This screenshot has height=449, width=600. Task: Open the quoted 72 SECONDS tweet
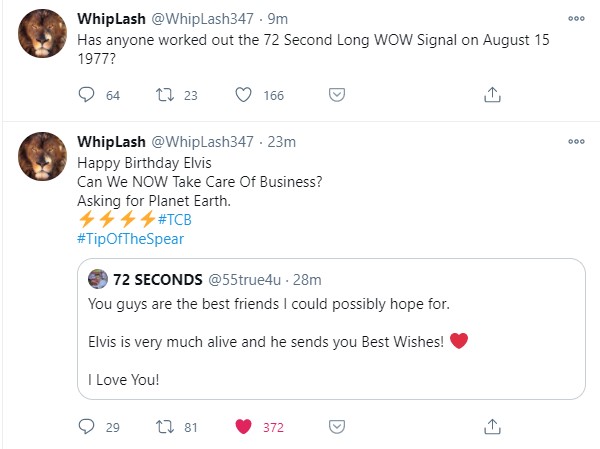[x=330, y=340]
